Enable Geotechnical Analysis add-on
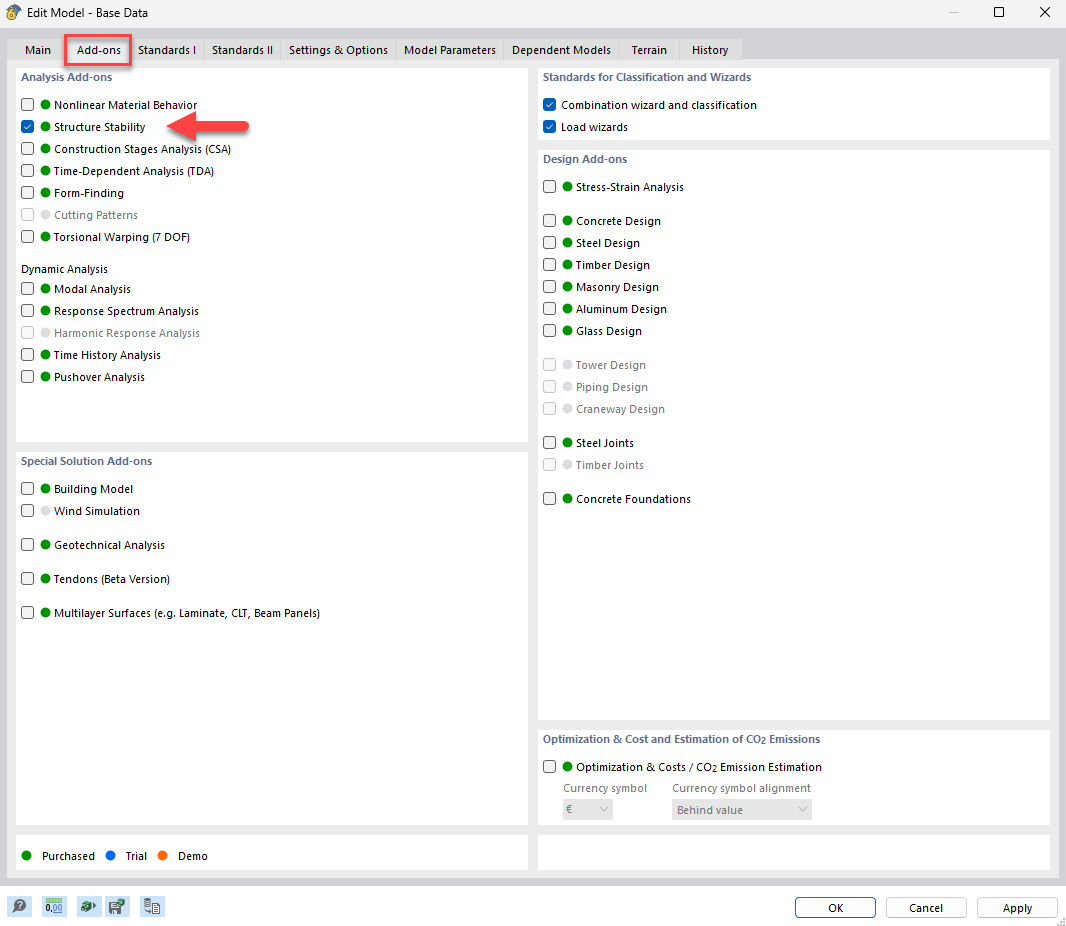Screen dimensions: 1066x926 click(x=27, y=545)
